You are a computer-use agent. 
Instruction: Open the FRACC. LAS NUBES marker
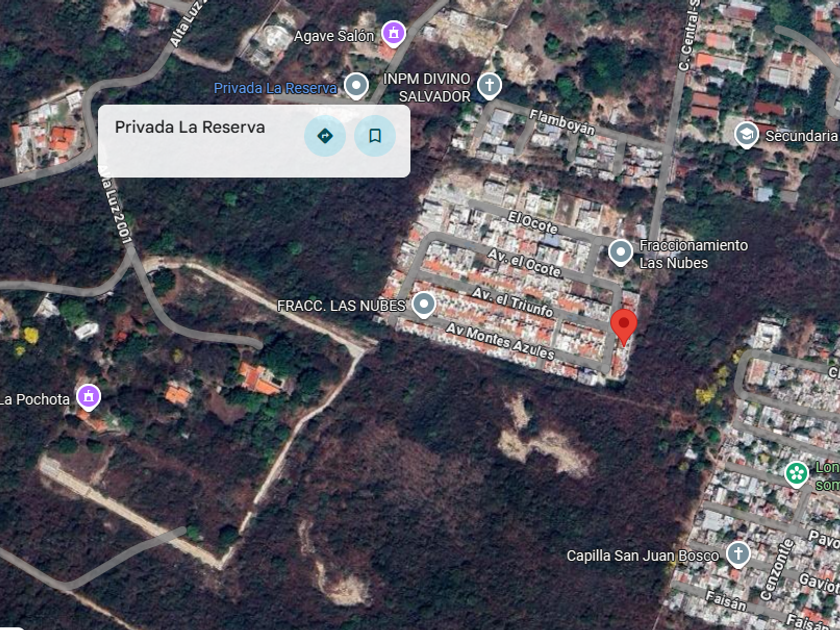(424, 305)
